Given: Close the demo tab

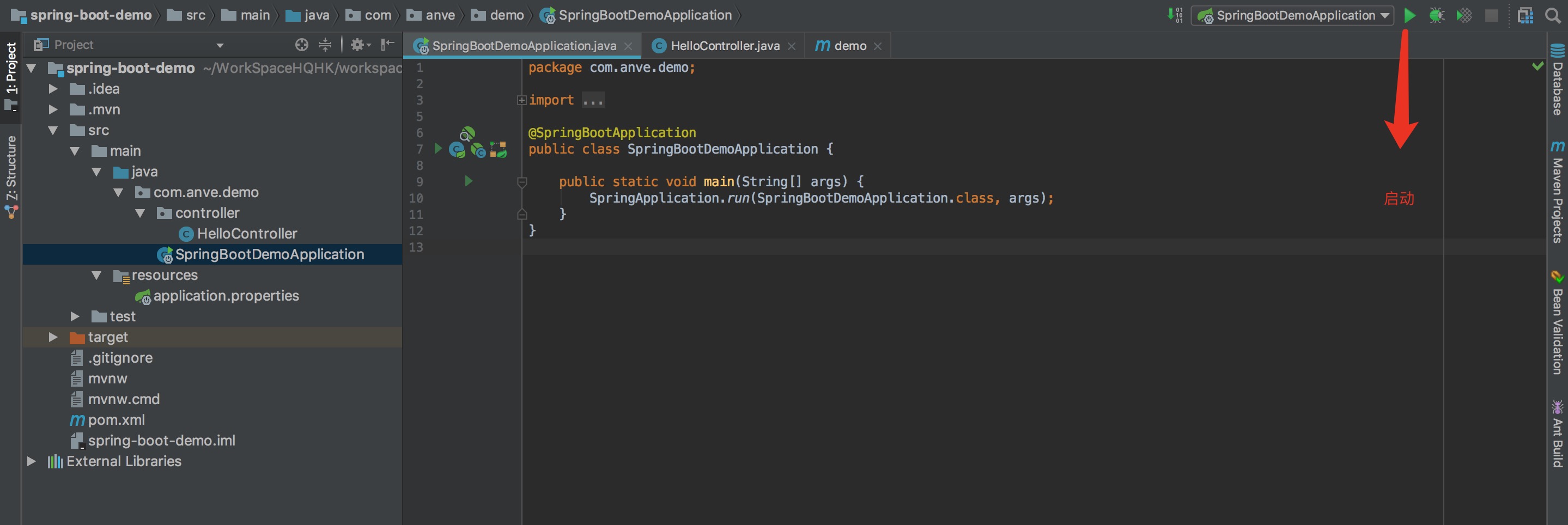Looking at the screenshot, I should coord(877,46).
